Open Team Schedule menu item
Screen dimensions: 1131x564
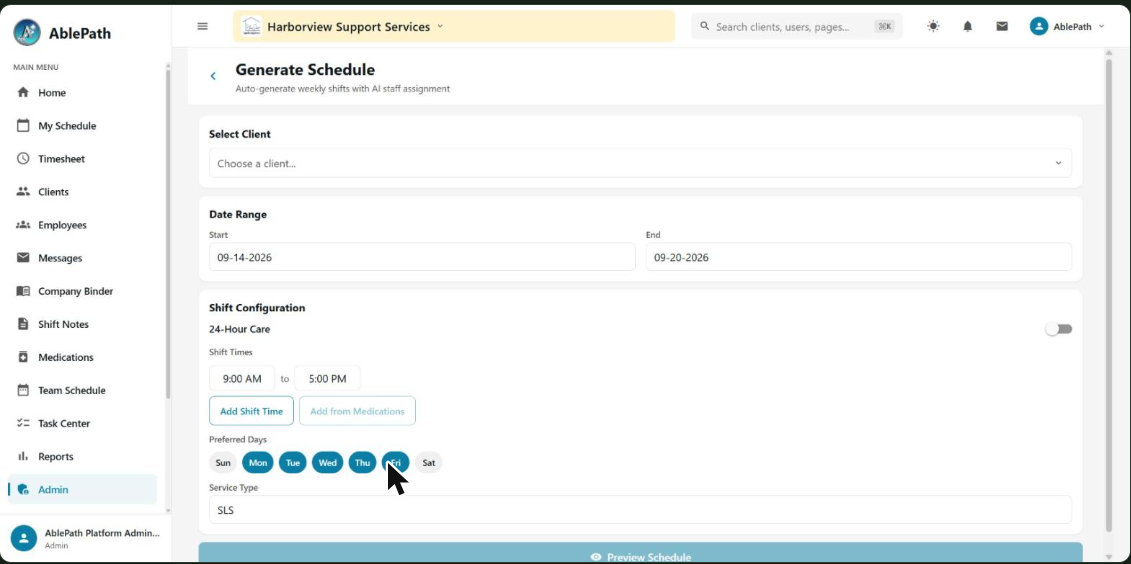pyautogui.click(x=82, y=390)
